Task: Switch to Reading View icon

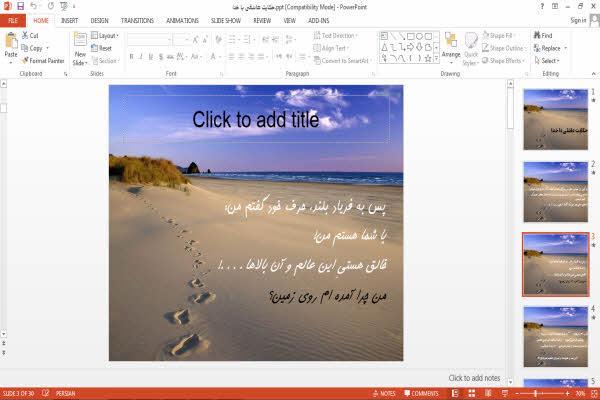Action: click(x=488, y=393)
